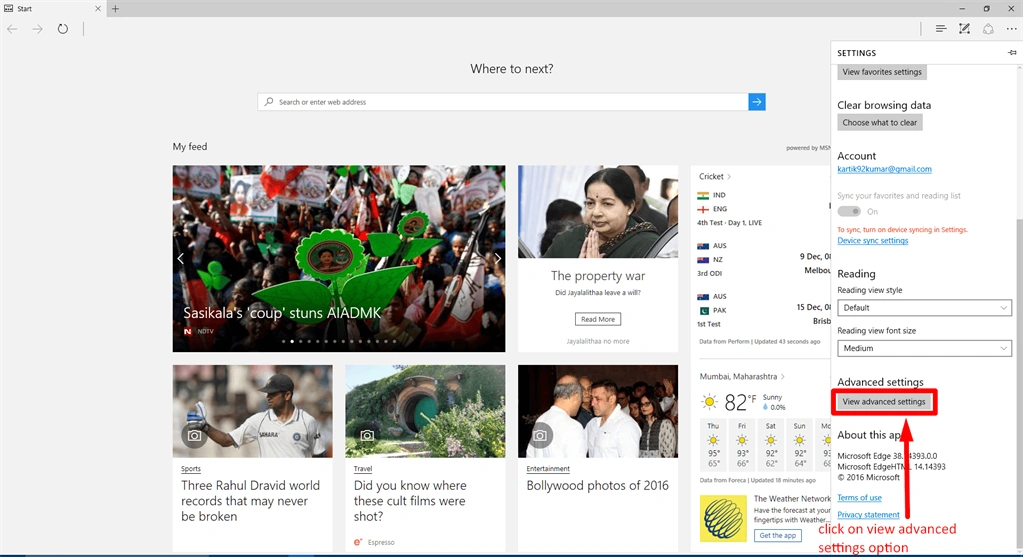Open Privacy statement link
The height and width of the screenshot is (557, 1023).
tap(868, 515)
